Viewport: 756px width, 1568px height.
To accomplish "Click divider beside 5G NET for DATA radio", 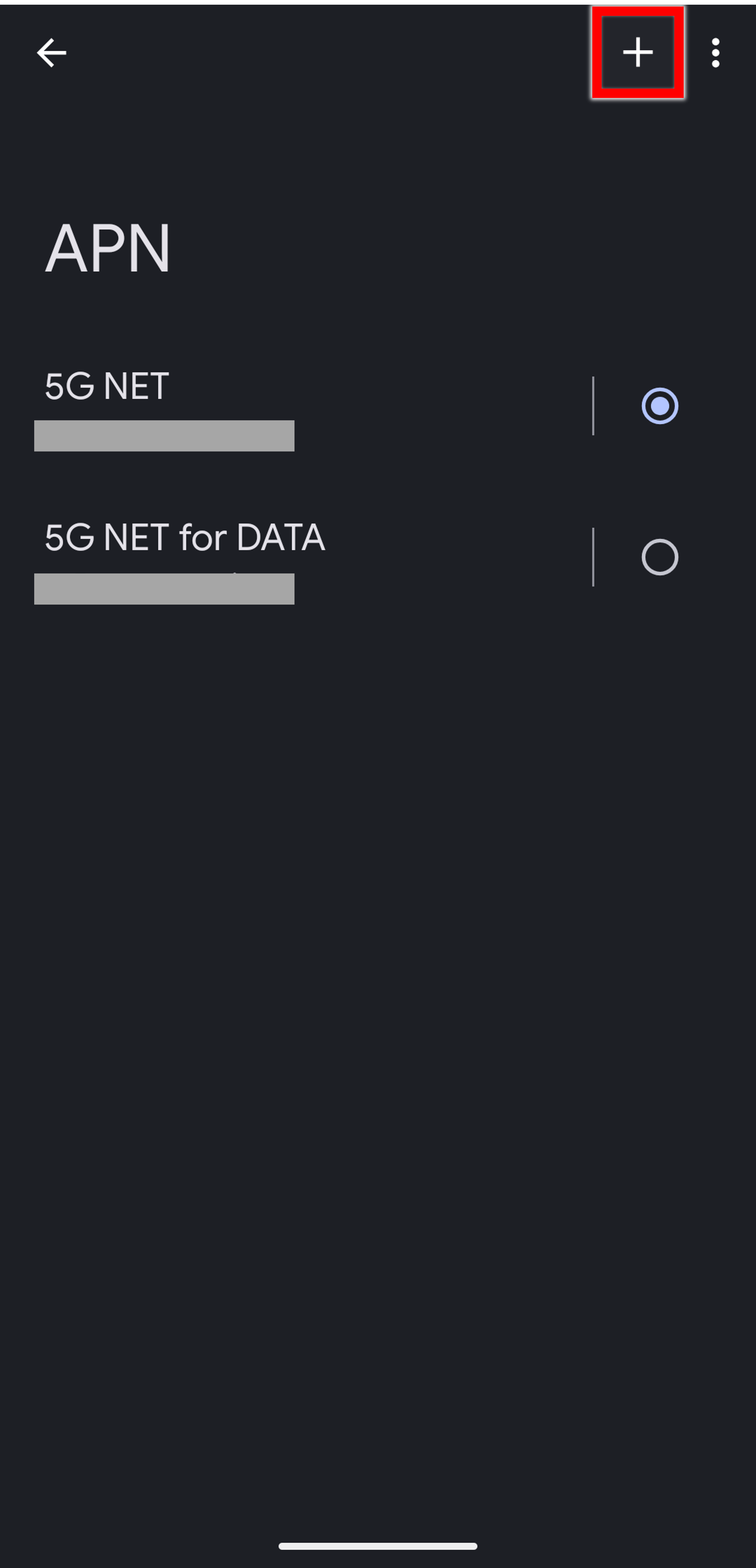I will tap(593, 557).
